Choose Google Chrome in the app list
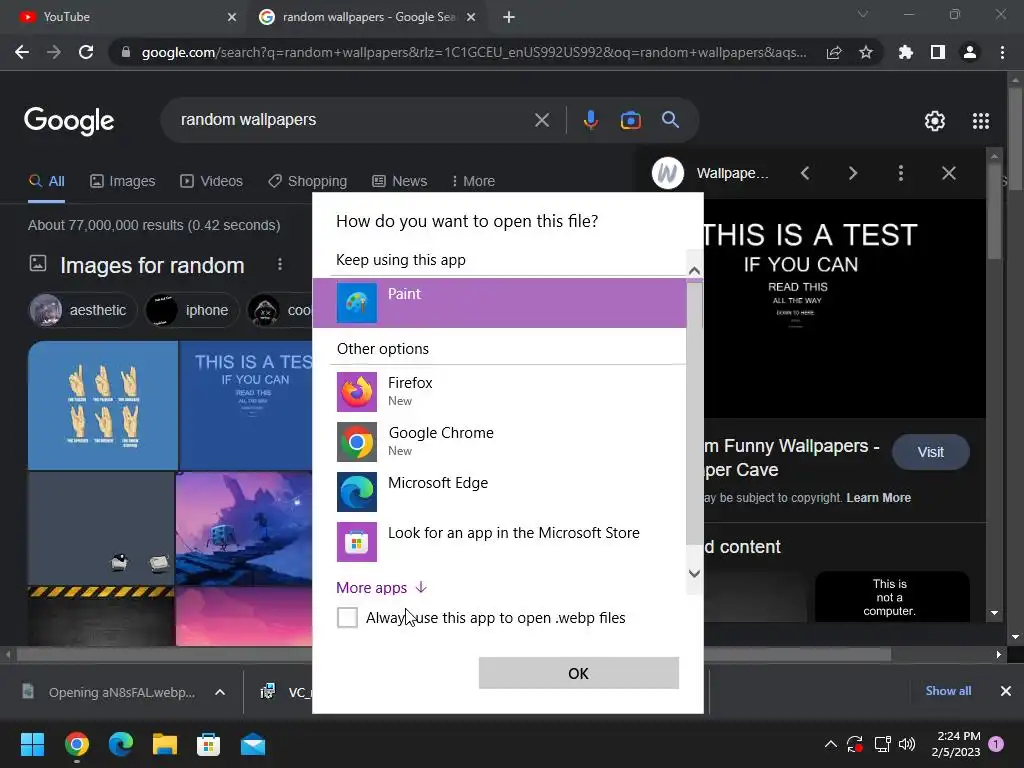Screen dimensions: 1024x768 coord(499,441)
